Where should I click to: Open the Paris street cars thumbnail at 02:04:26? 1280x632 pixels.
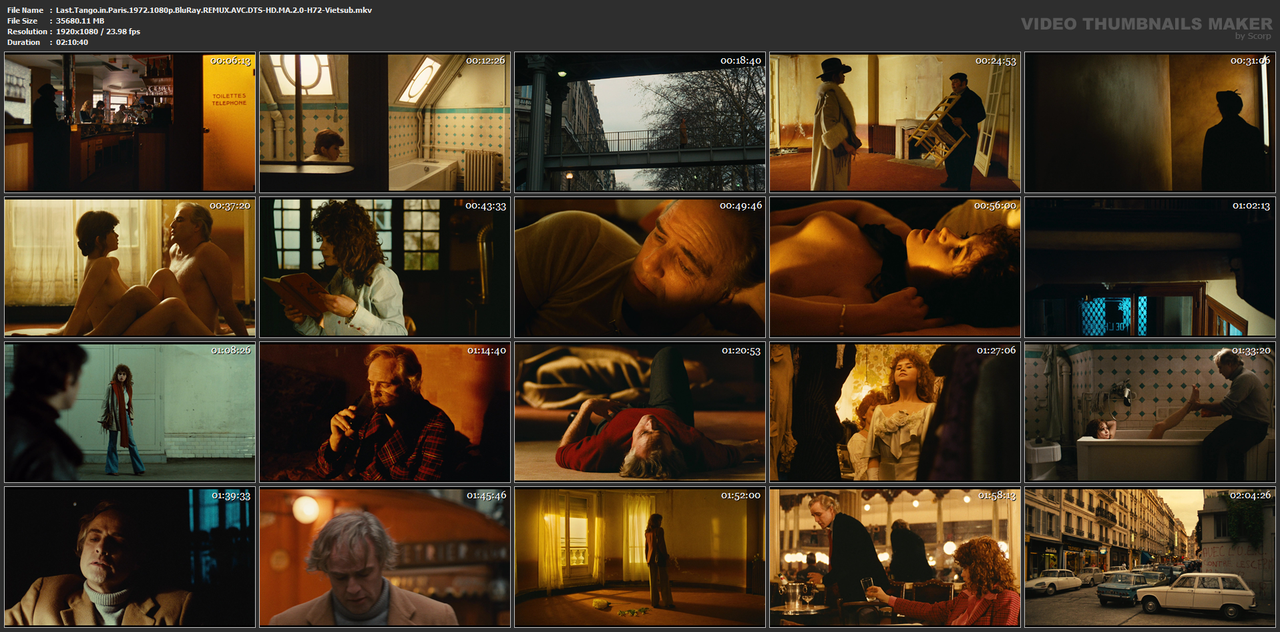tap(1150, 557)
